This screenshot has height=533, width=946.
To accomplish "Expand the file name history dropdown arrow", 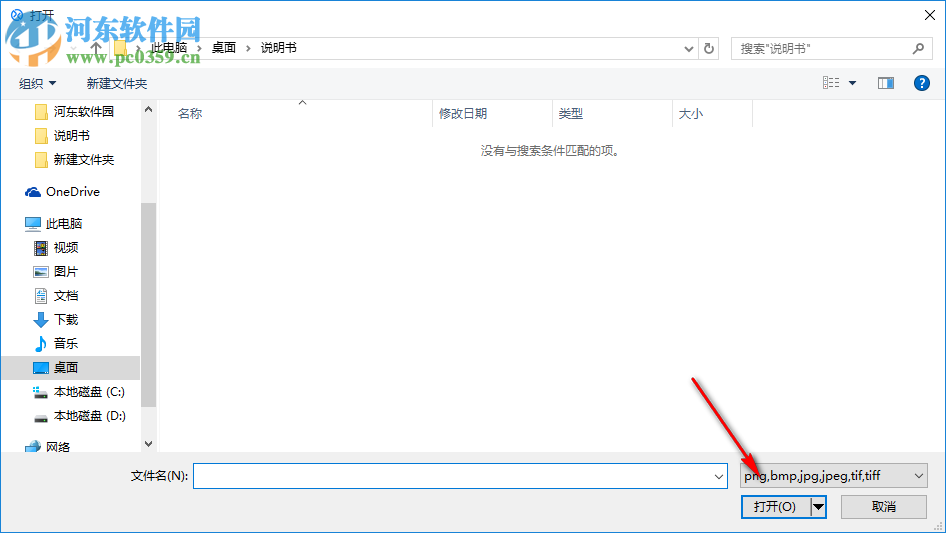I will (x=719, y=476).
